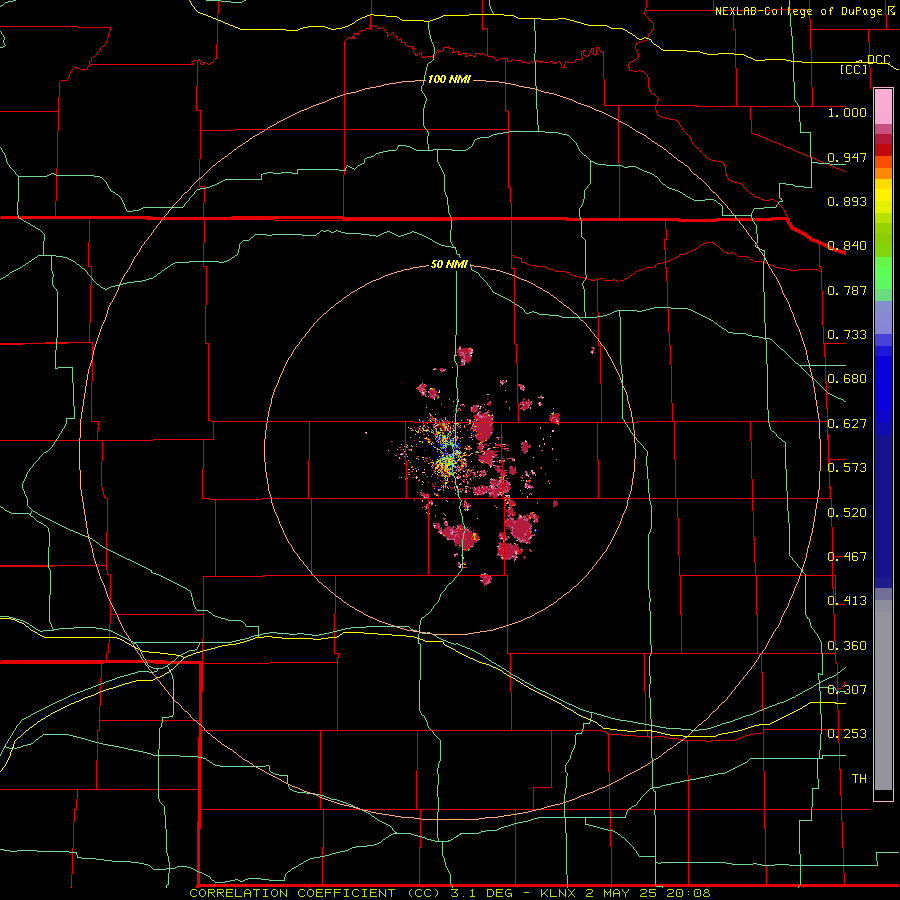Click the 0.893 scale value

847,201
